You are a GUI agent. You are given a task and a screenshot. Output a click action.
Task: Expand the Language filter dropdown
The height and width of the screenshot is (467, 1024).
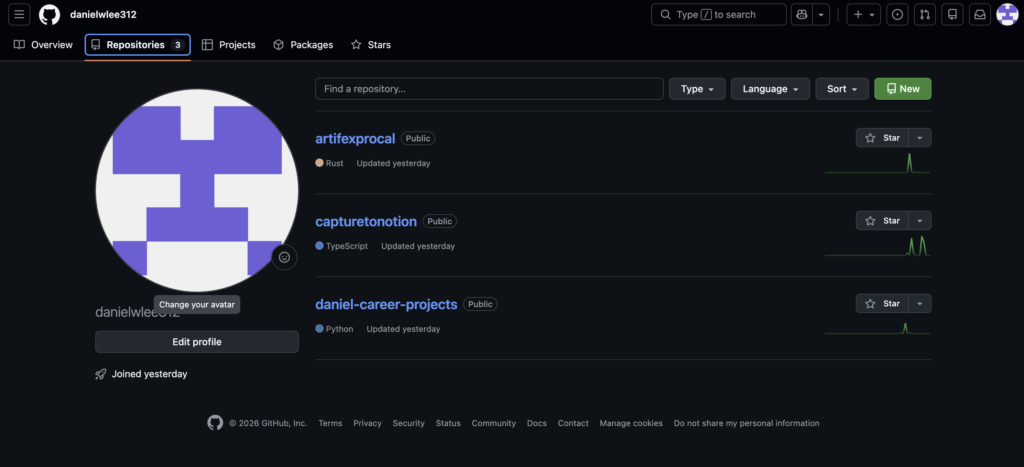tap(771, 89)
